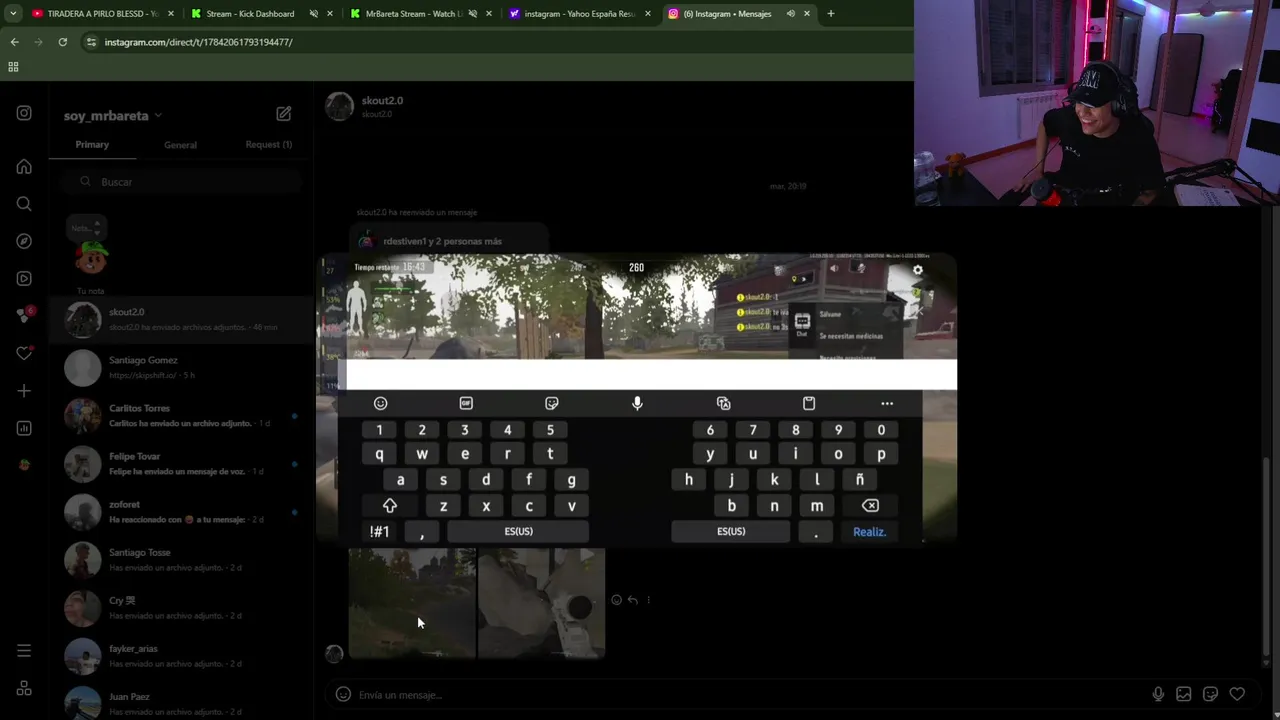Mute the Instagram Mensajes tab audio
The width and height of the screenshot is (1280, 720).
point(791,14)
